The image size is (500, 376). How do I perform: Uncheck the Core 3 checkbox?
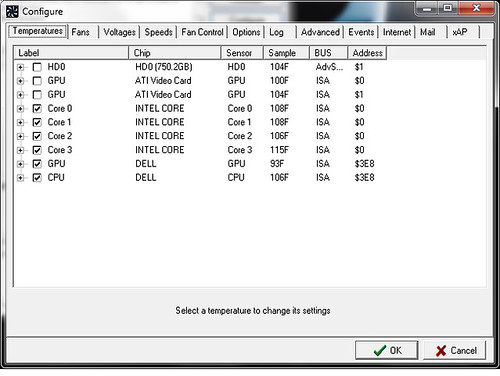37,150
